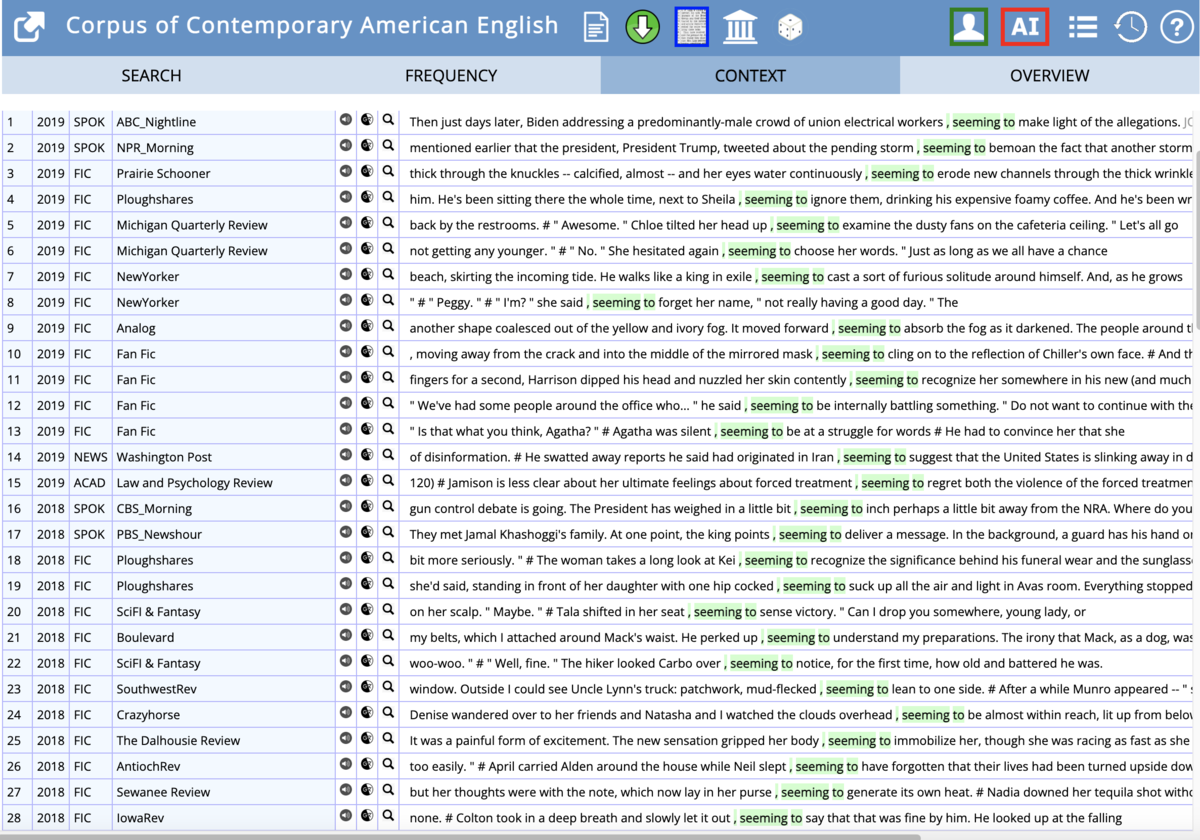Screen dimensions: 1200x840
Task: Click the globe icon in the Boulevard row
Action: 367,636
